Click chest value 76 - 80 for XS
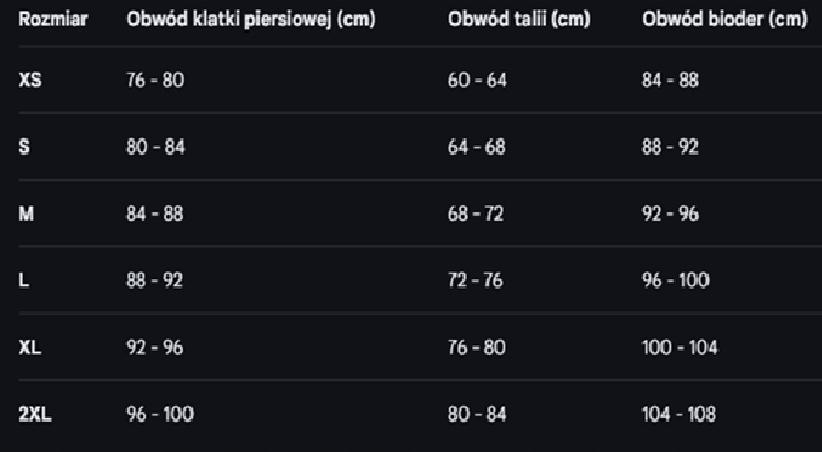Viewport: 822px width, 452px height. [155, 80]
